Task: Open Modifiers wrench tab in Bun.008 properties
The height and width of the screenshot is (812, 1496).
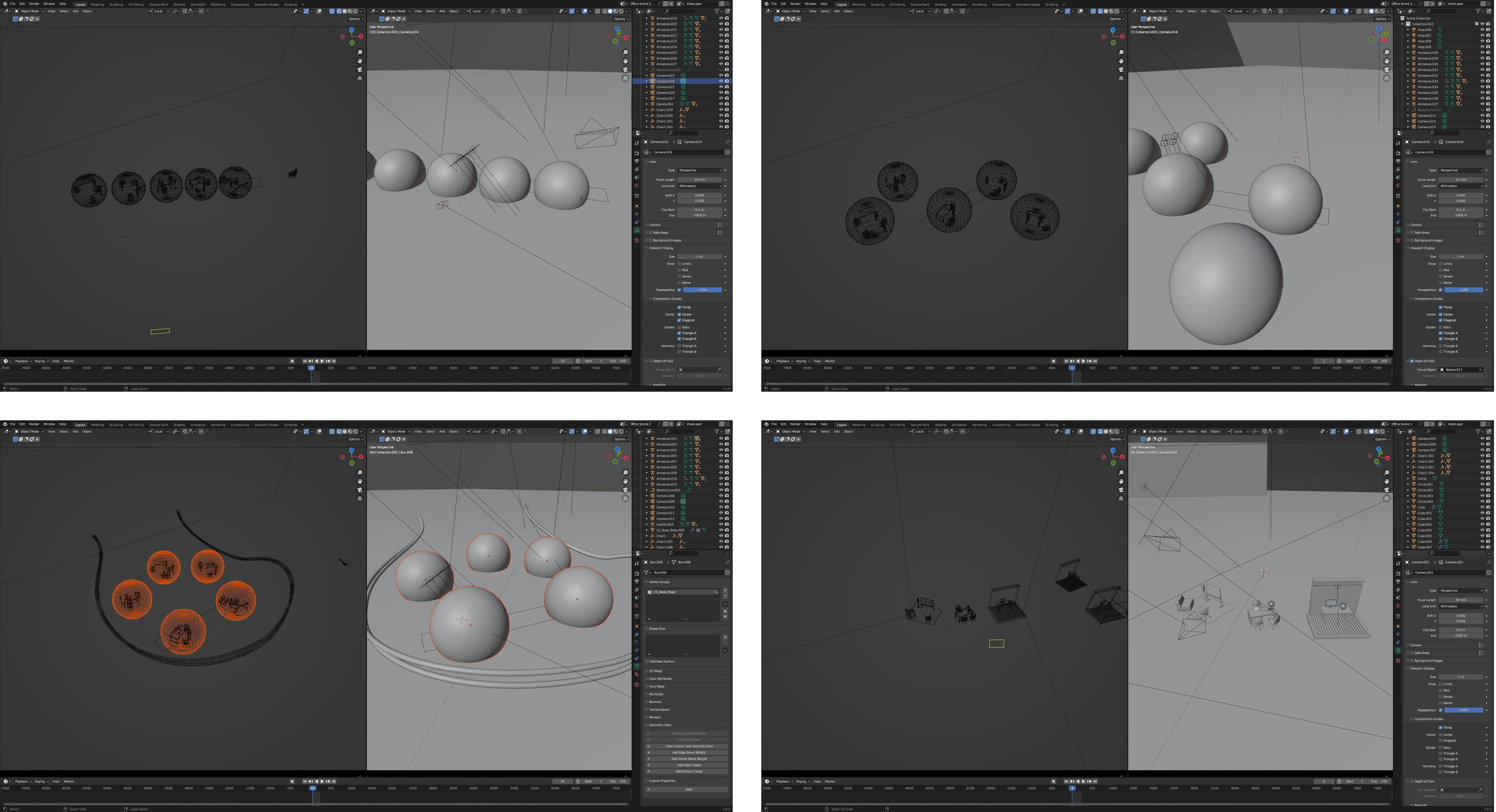Action: pyautogui.click(x=637, y=634)
